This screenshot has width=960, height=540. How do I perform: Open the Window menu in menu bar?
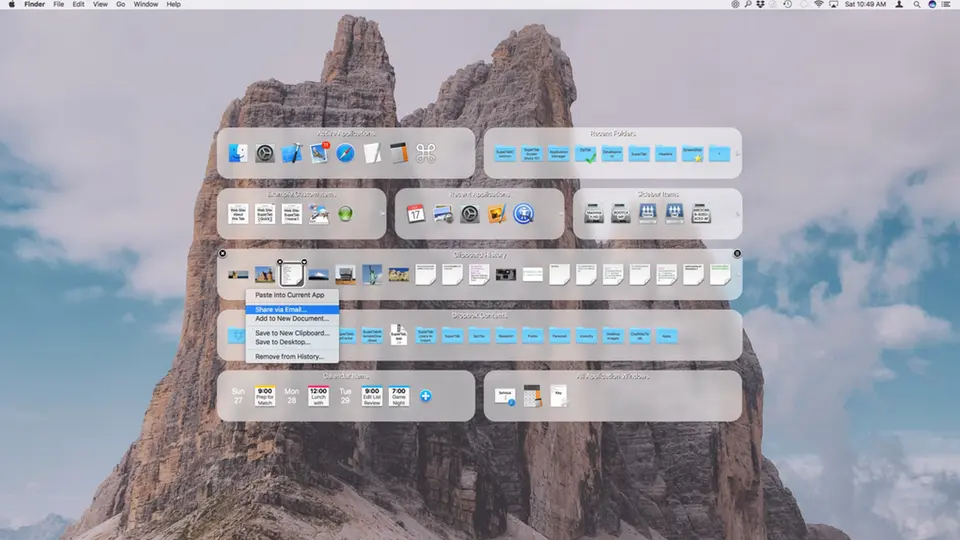click(x=145, y=5)
